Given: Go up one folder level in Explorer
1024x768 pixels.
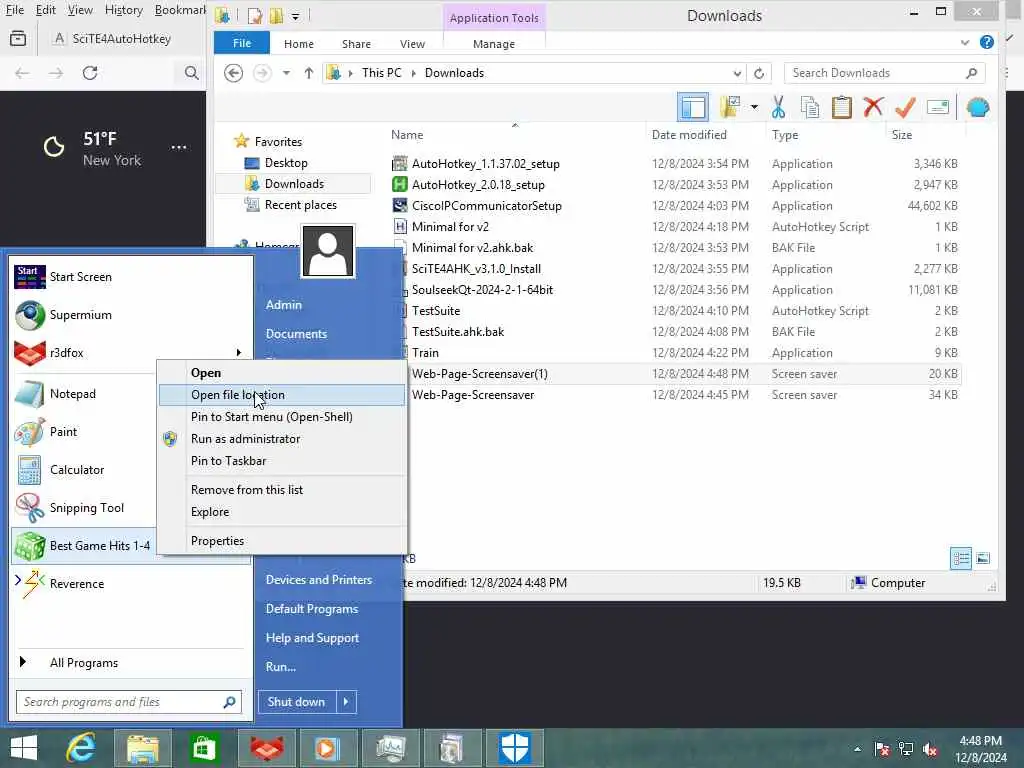Looking at the screenshot, I should tap(308, 73).
